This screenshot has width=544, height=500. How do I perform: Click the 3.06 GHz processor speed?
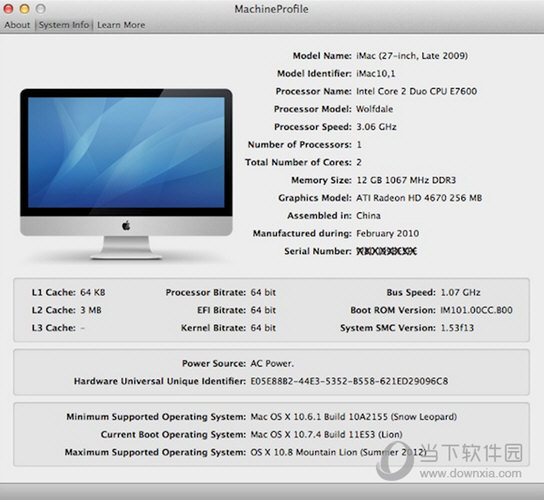[376, 127]
